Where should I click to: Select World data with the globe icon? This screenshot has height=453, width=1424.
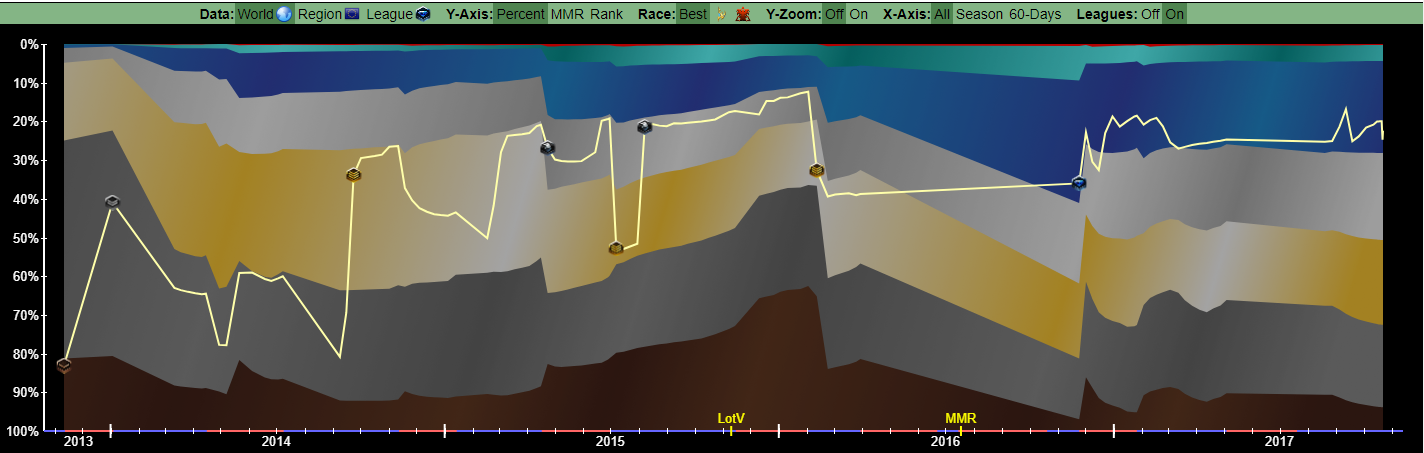click(264, 14)
